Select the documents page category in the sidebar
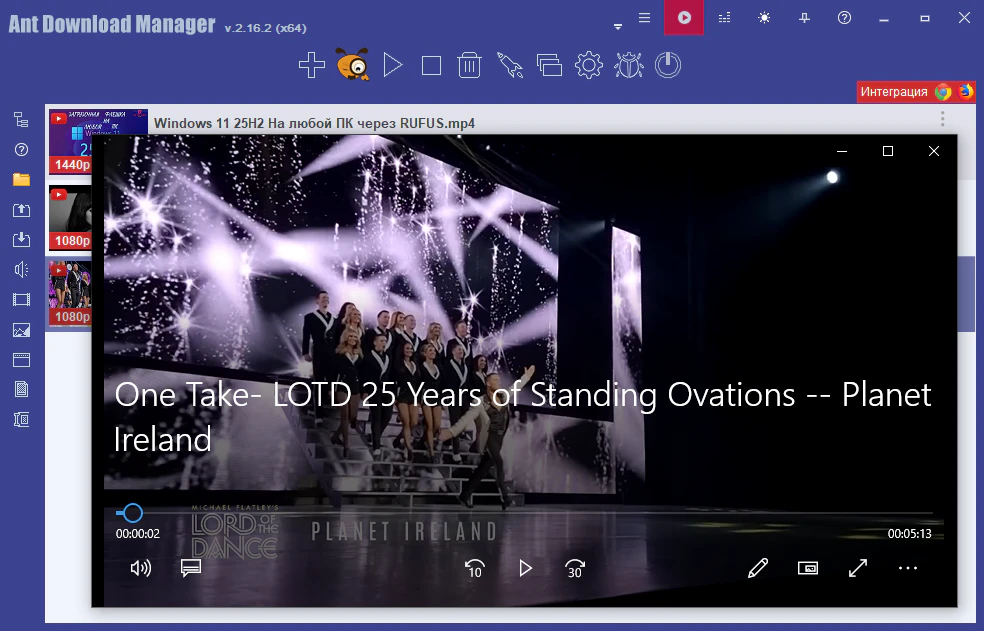This screenshot has height=631, width=984. click(x=21, y=389)
